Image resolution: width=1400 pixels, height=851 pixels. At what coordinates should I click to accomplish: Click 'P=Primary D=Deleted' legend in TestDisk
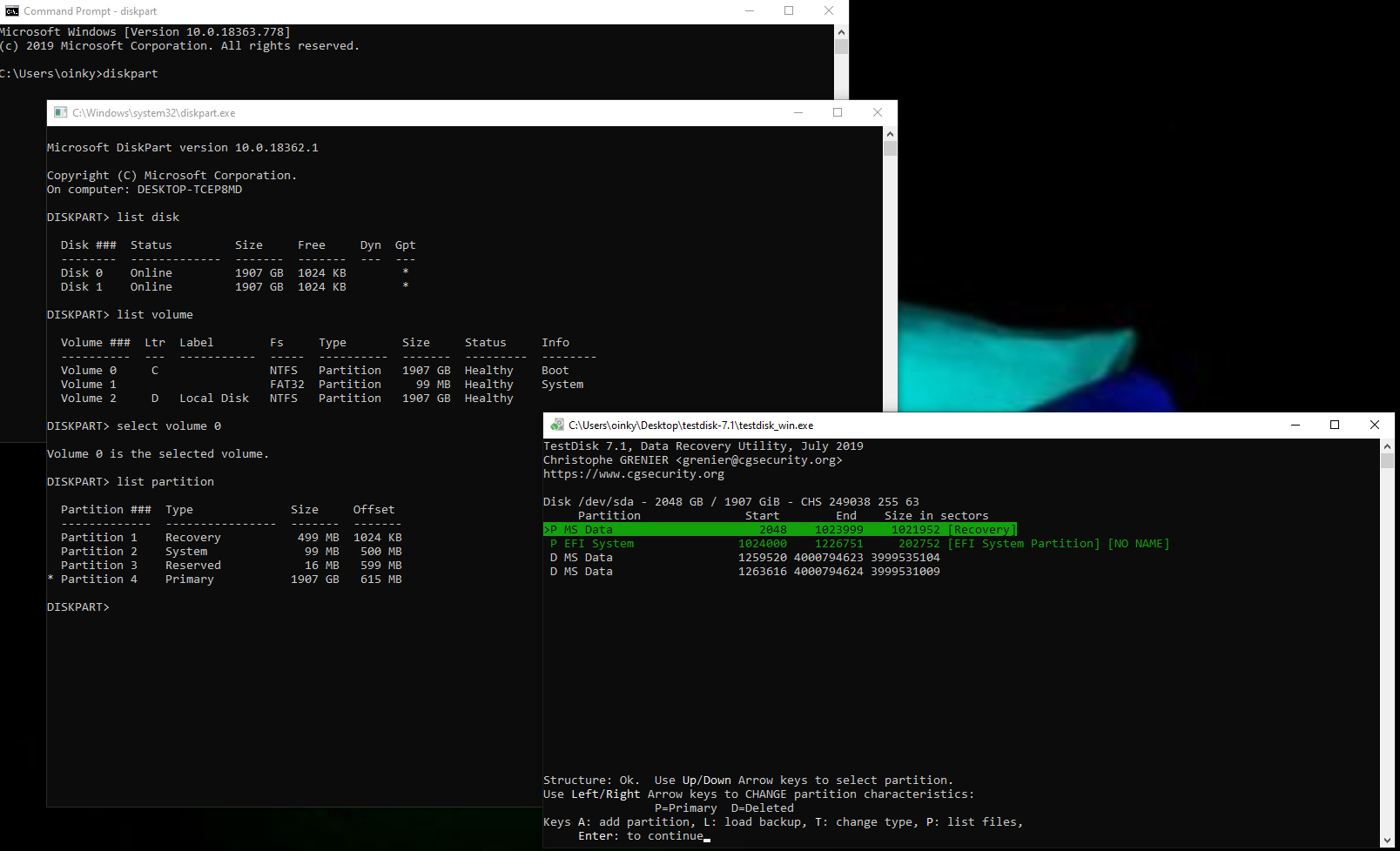(x=724, y=808)
